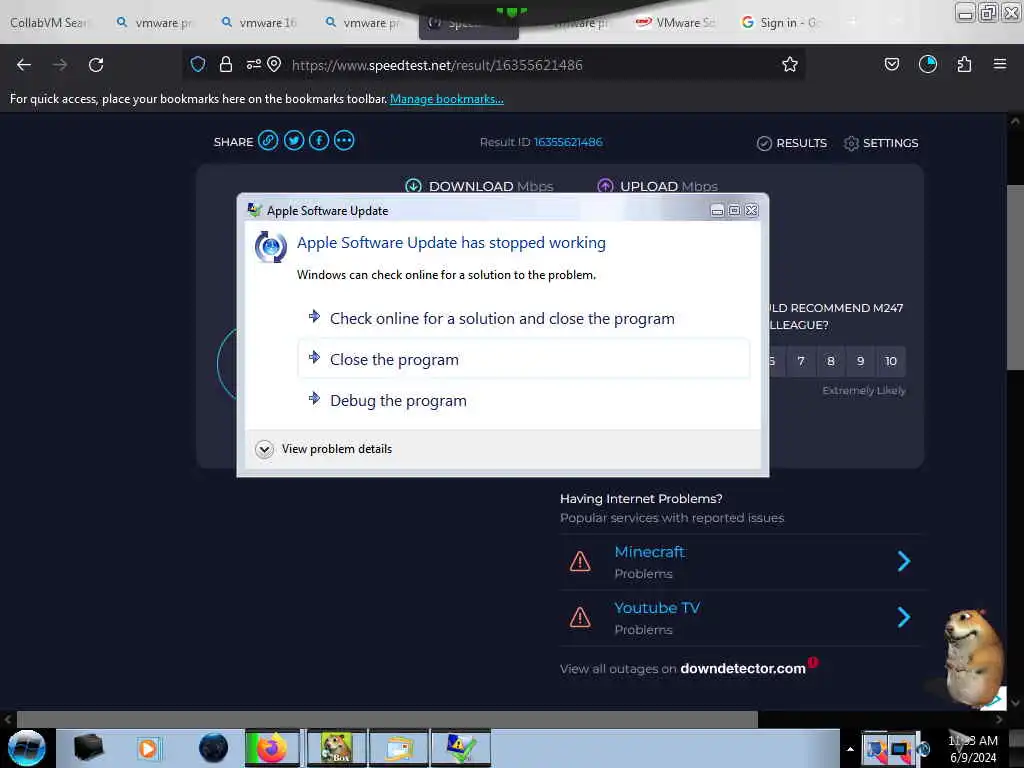1024x768 pixels.
Task: Click the tracking protection shield icon
Action: [198, 64]
